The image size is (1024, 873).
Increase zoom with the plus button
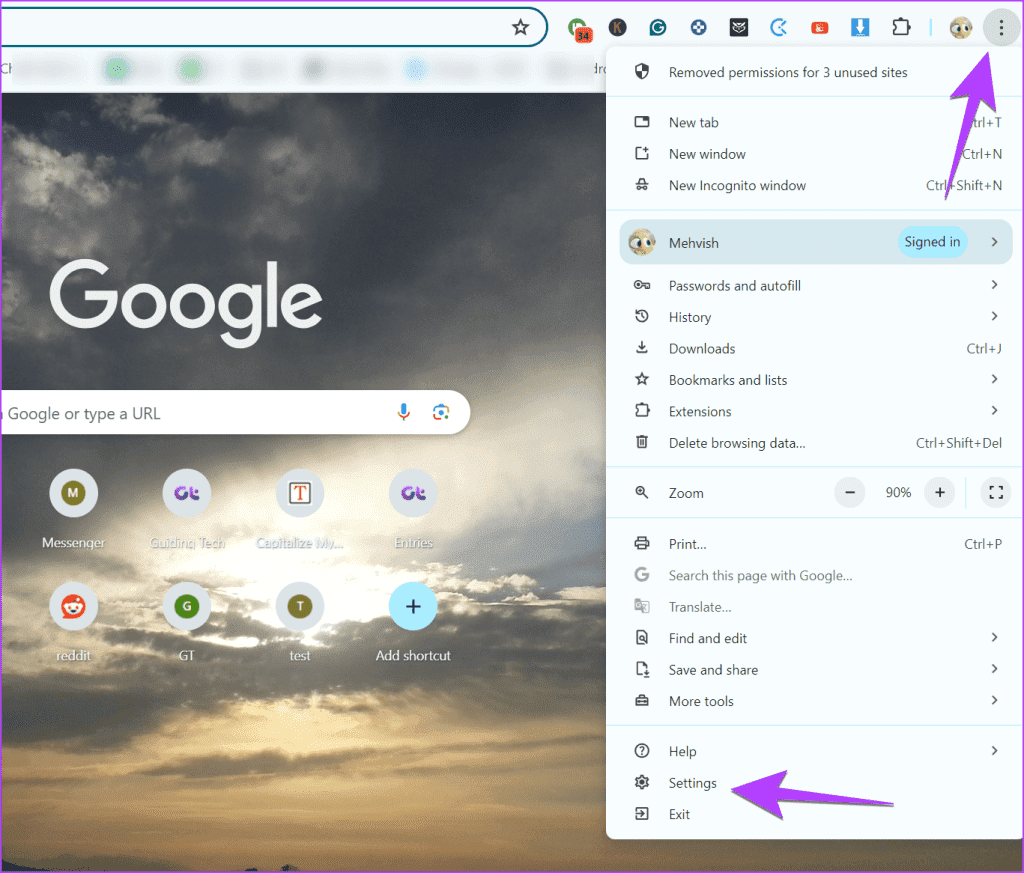940,492
